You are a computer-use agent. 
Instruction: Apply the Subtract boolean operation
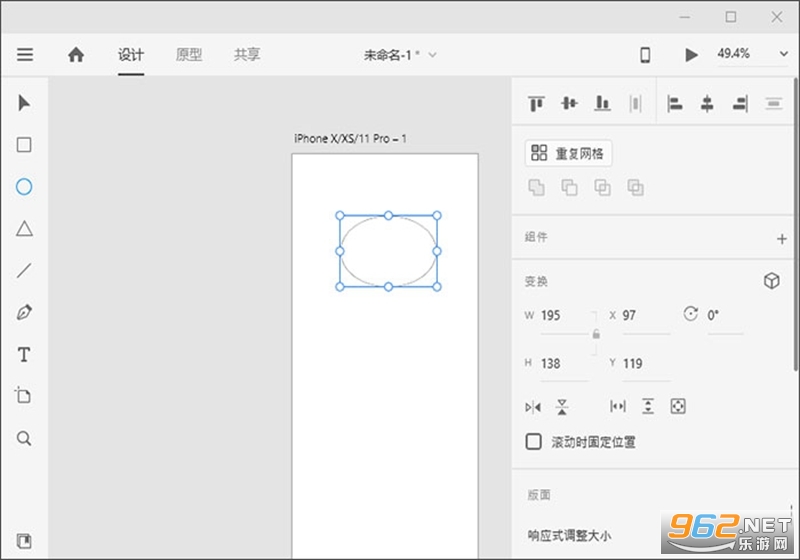(569, 188)
